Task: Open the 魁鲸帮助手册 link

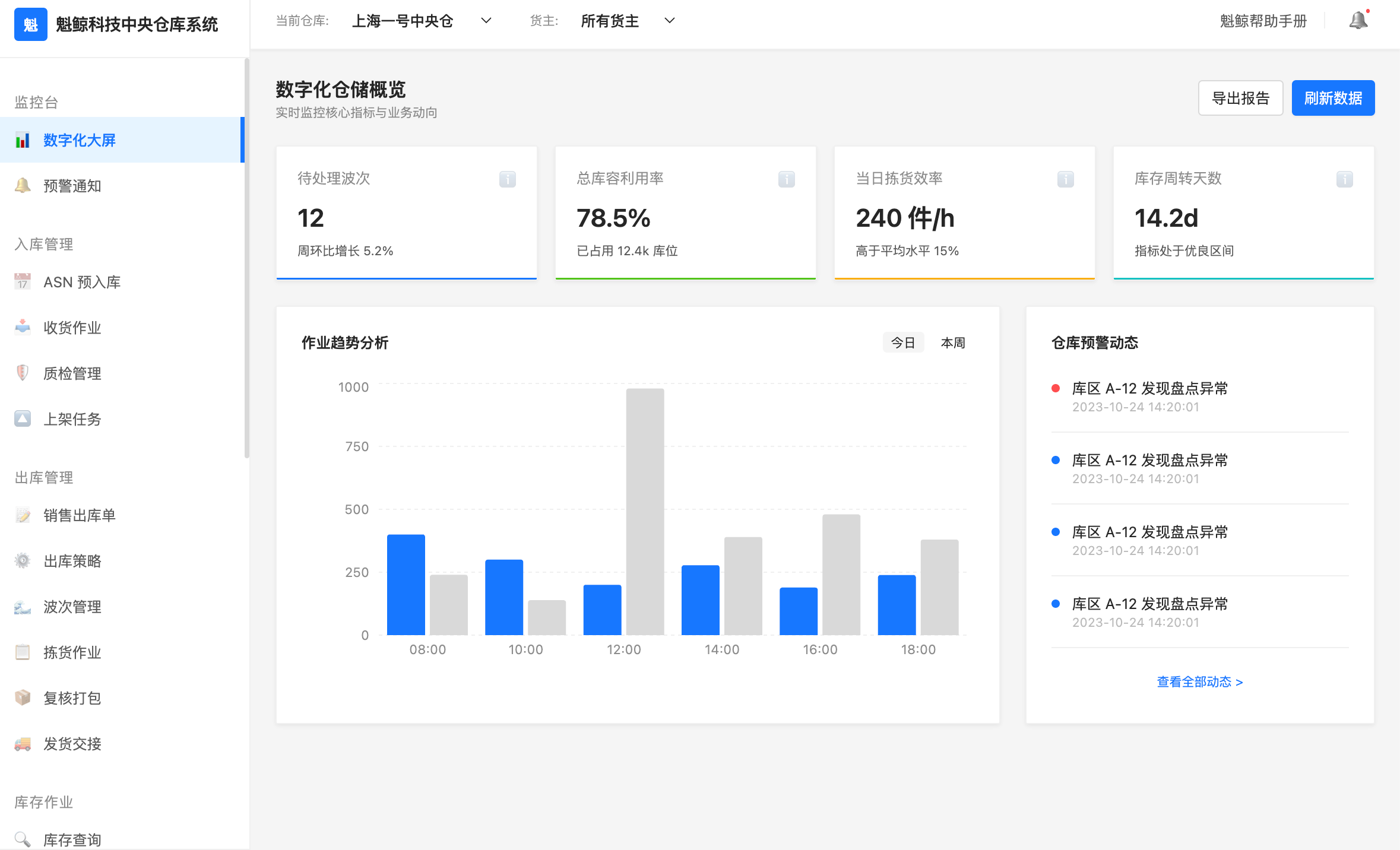Action: click(x=1263, y=21)
